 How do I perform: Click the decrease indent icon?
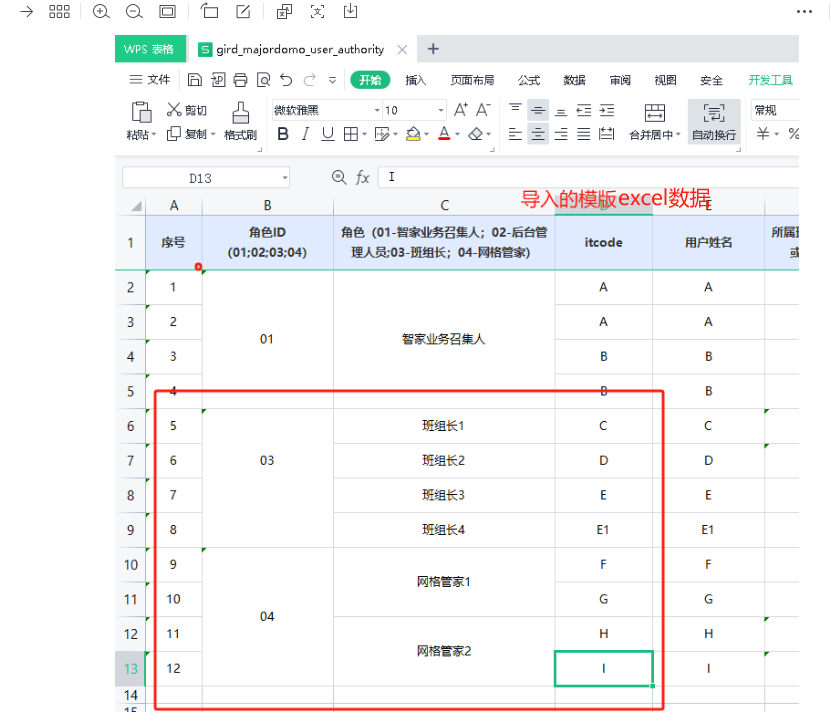[584, 110]
